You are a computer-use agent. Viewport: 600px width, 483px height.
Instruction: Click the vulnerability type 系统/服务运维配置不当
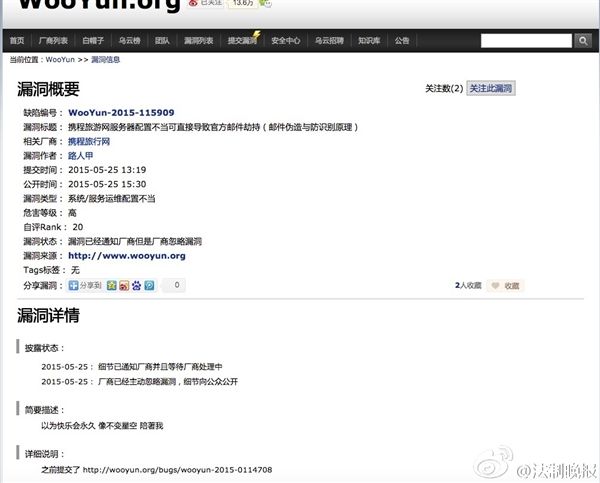click(x=112, y=199)
